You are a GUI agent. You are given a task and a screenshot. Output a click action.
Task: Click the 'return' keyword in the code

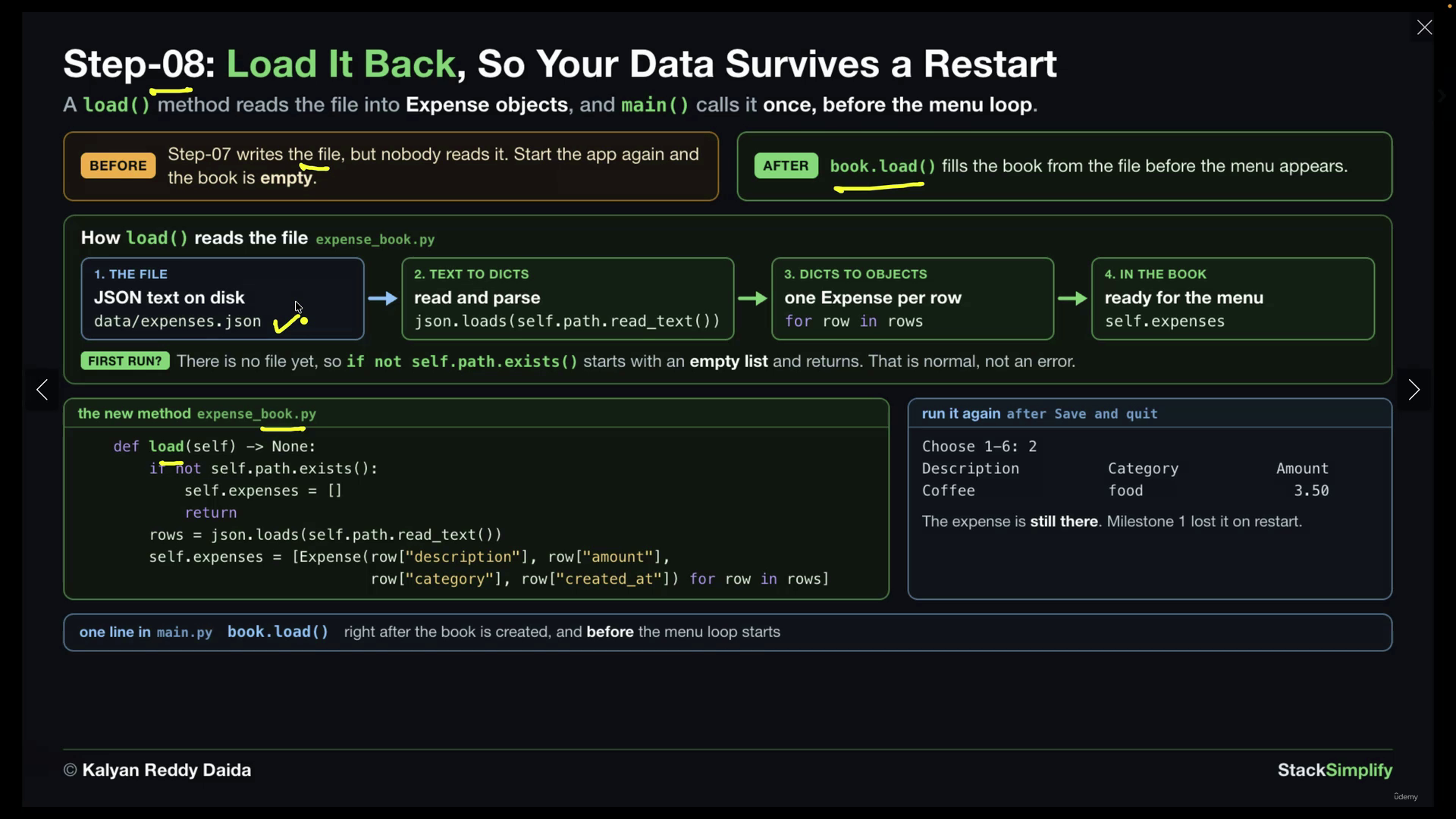(211, 513)
